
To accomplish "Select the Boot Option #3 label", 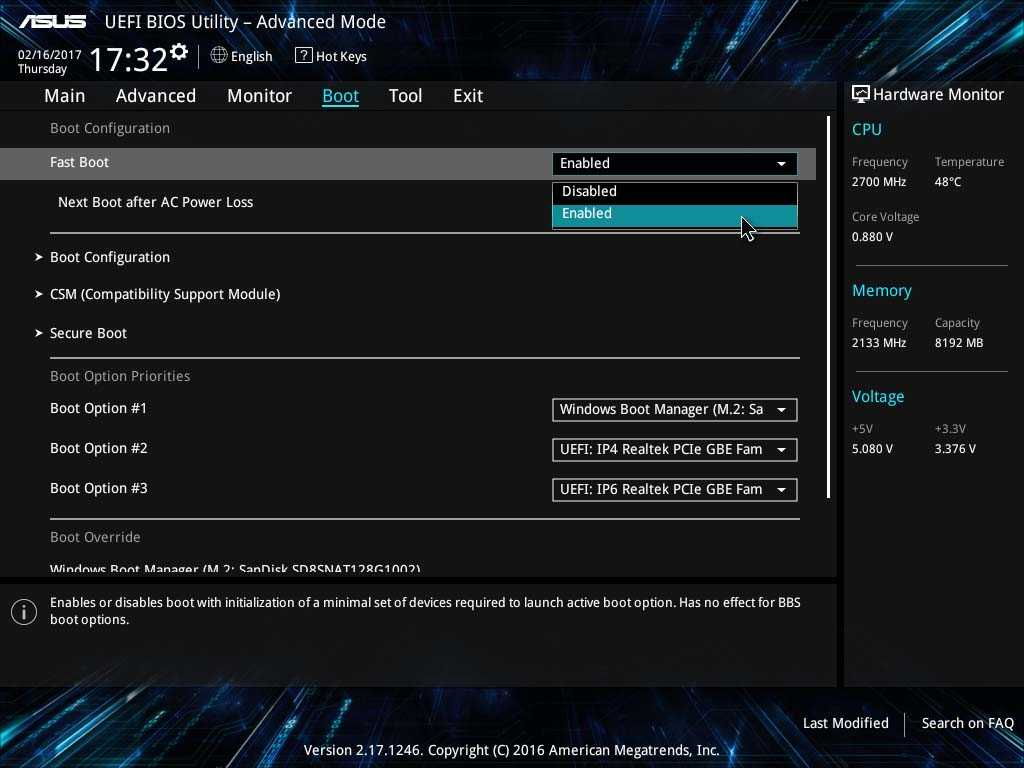I will (x=99, y=488).
